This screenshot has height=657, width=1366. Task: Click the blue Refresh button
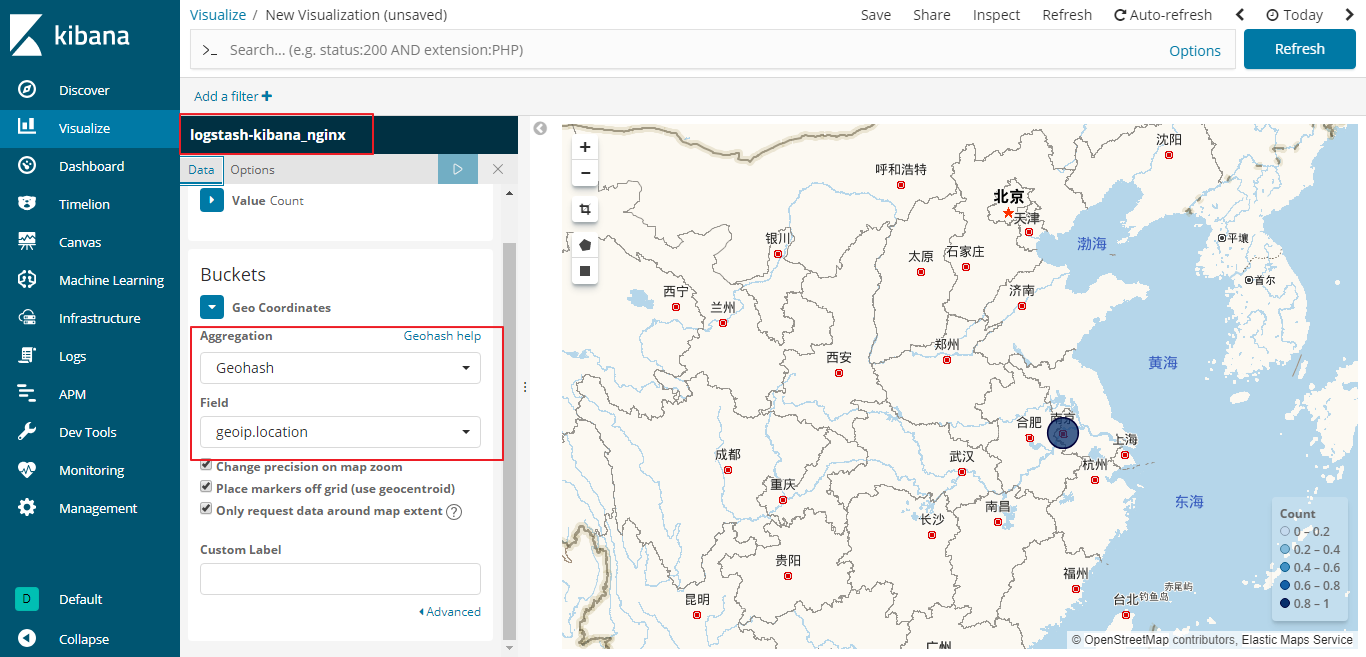point(1299,49)
